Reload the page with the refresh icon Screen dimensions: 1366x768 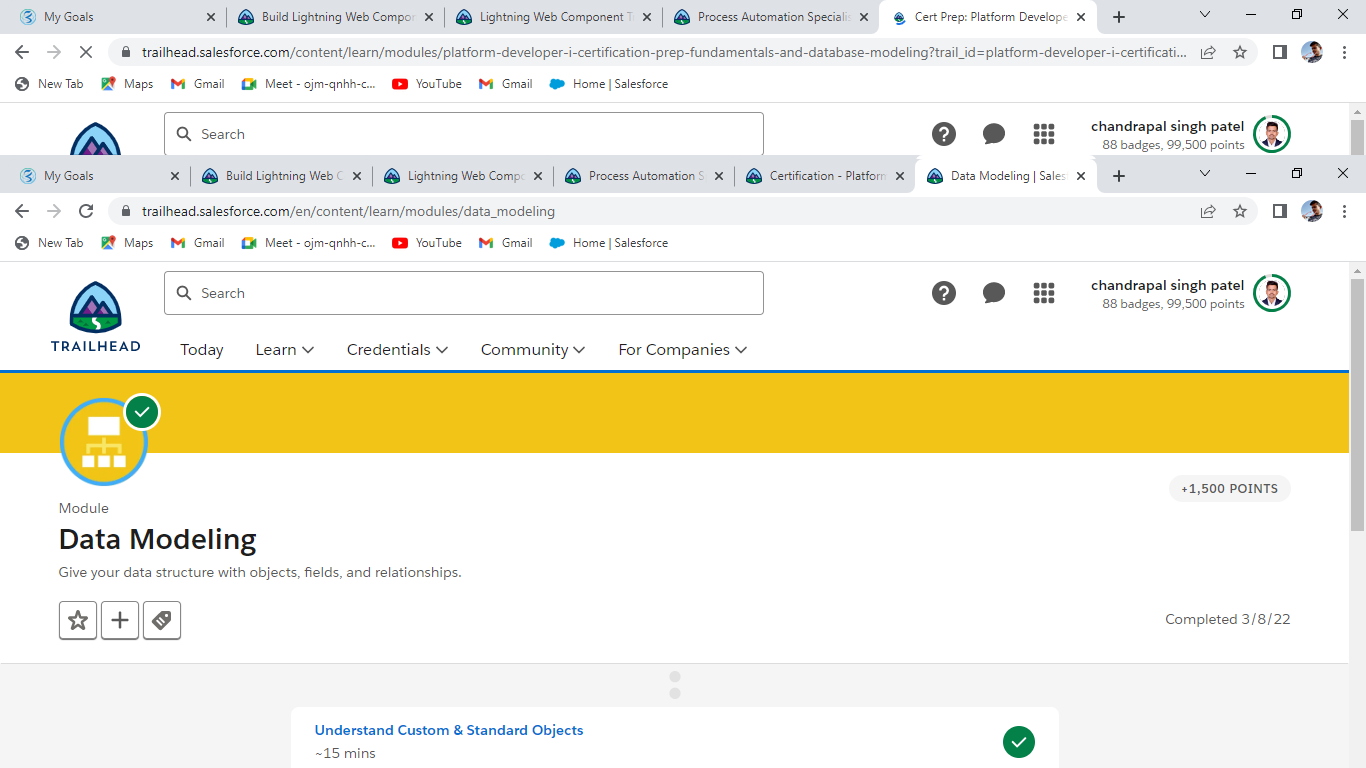pyautogui.click(x=86, y=211)
